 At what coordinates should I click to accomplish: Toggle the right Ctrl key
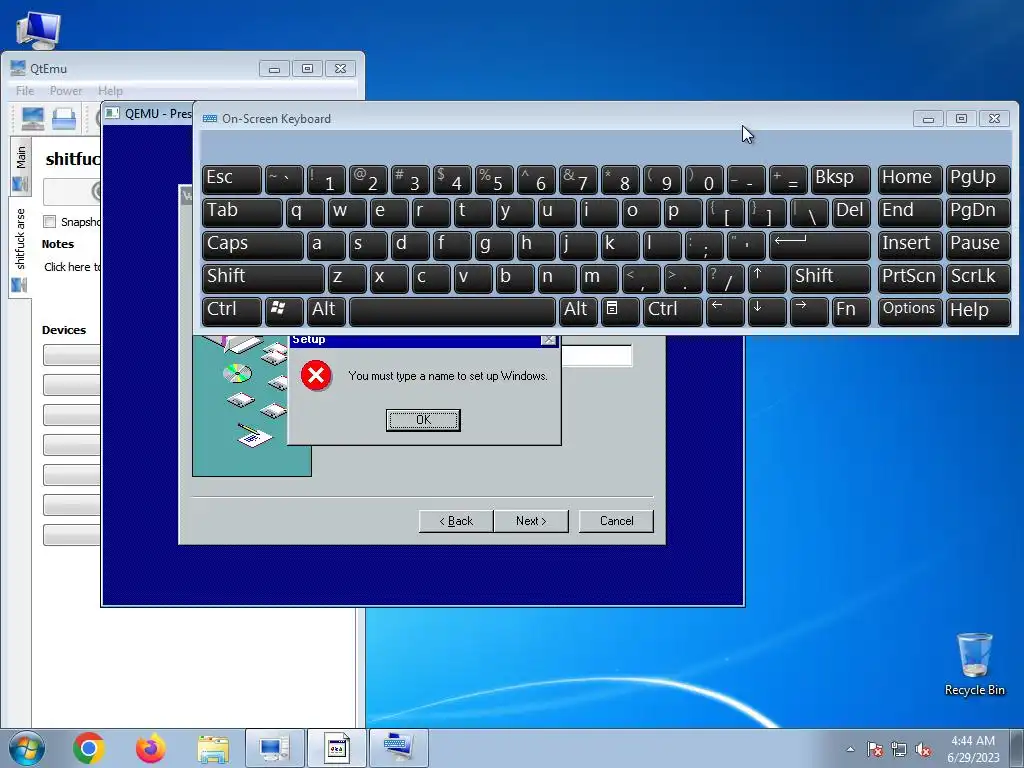[673, 311]
